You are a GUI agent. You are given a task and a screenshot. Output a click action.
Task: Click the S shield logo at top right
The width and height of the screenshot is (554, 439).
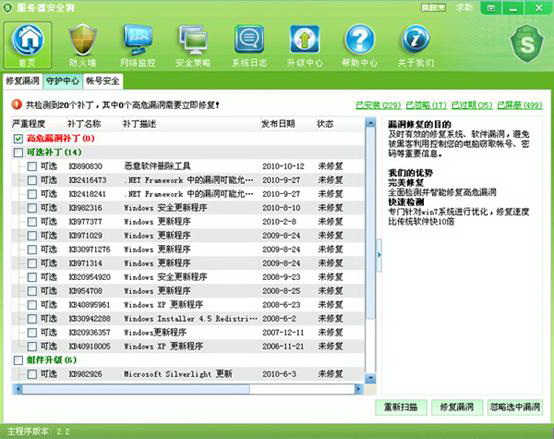coord(526,44)
